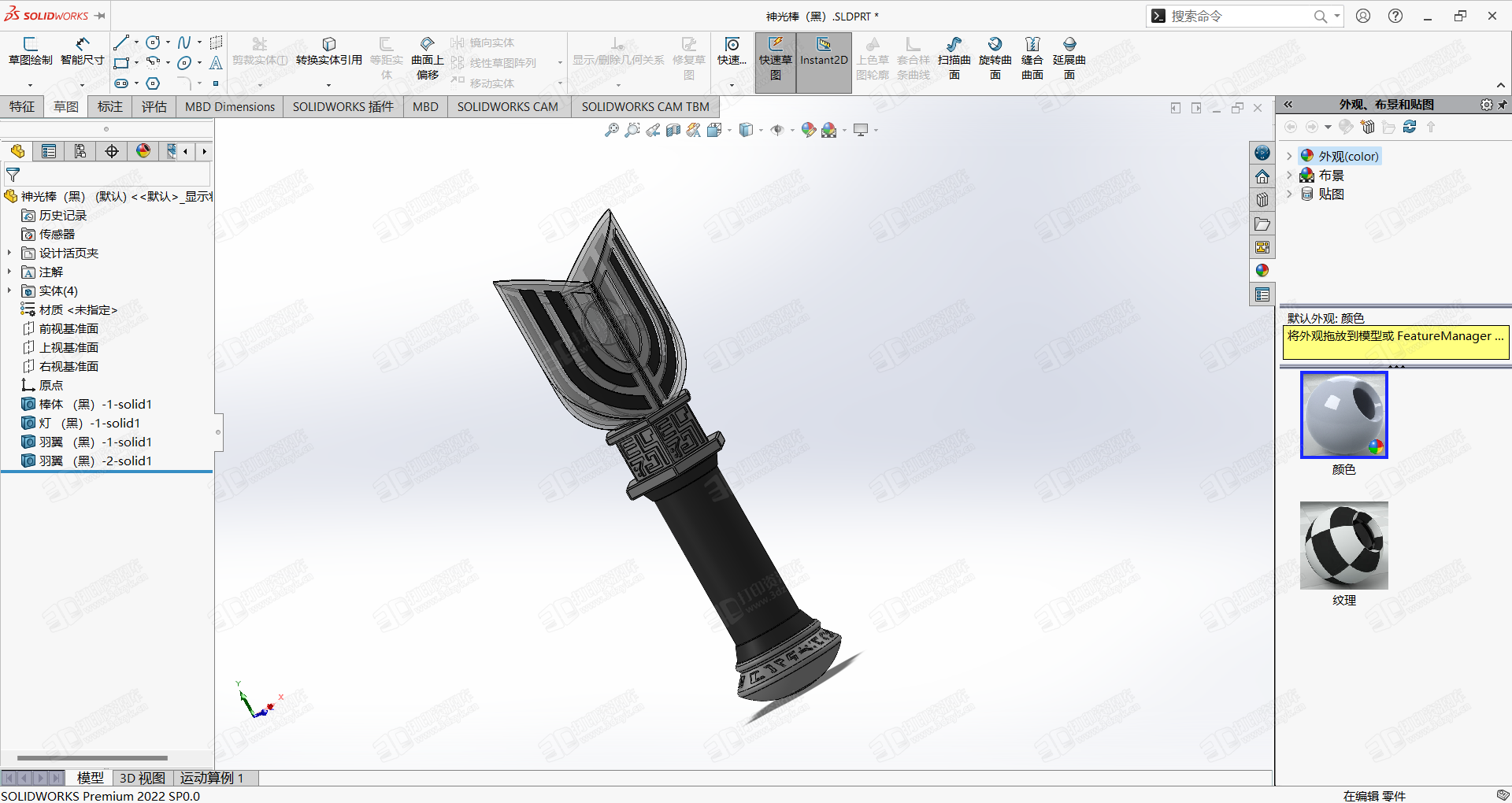Switch to the 标注 tab
The image size is (1512, 803).
pos(110,107)
